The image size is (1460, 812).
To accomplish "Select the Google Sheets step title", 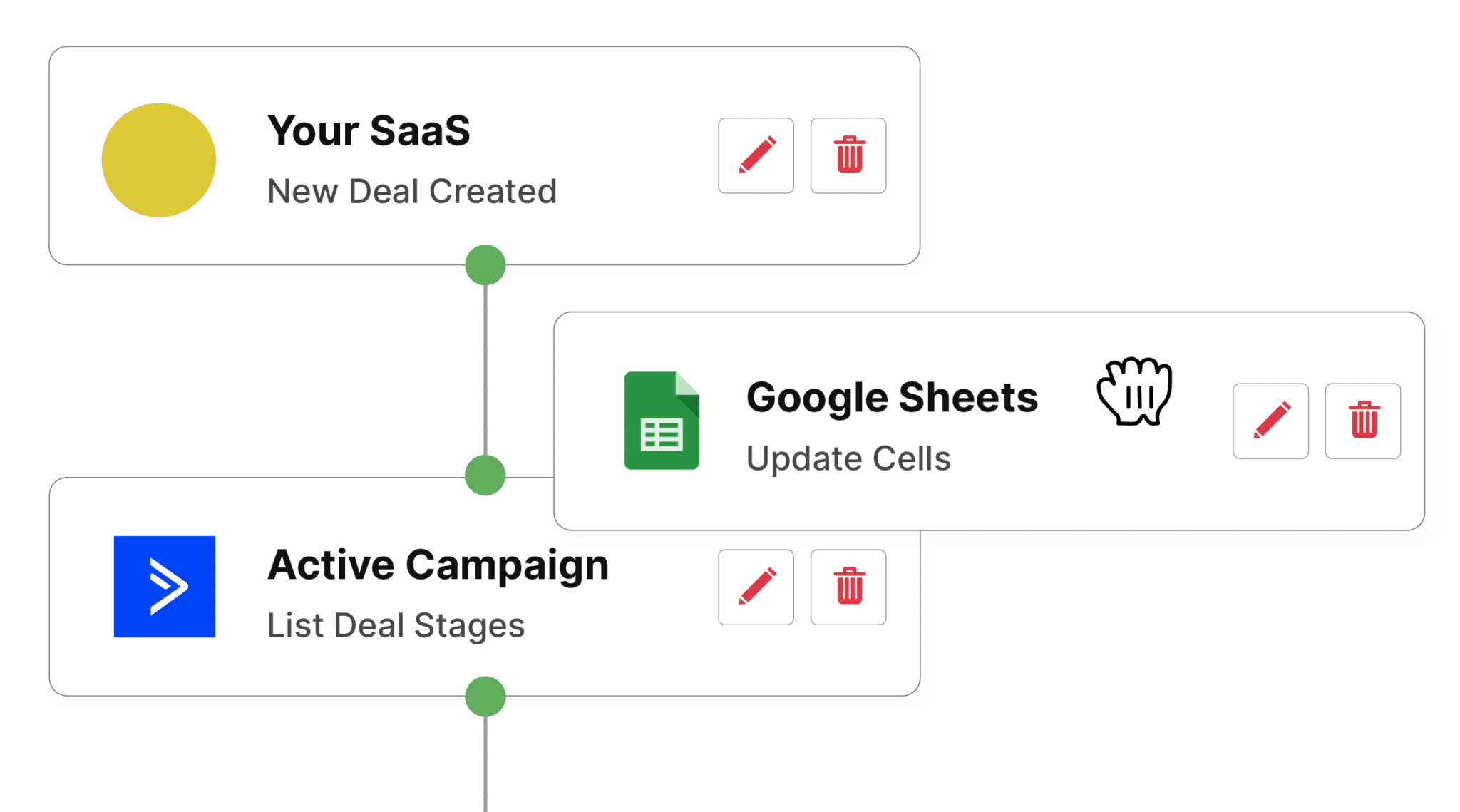I will pos(893,398).
